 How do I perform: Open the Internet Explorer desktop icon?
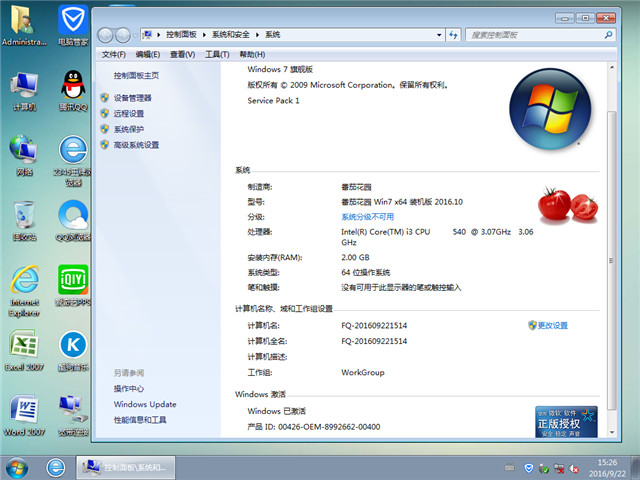click(x=24, y=291)
